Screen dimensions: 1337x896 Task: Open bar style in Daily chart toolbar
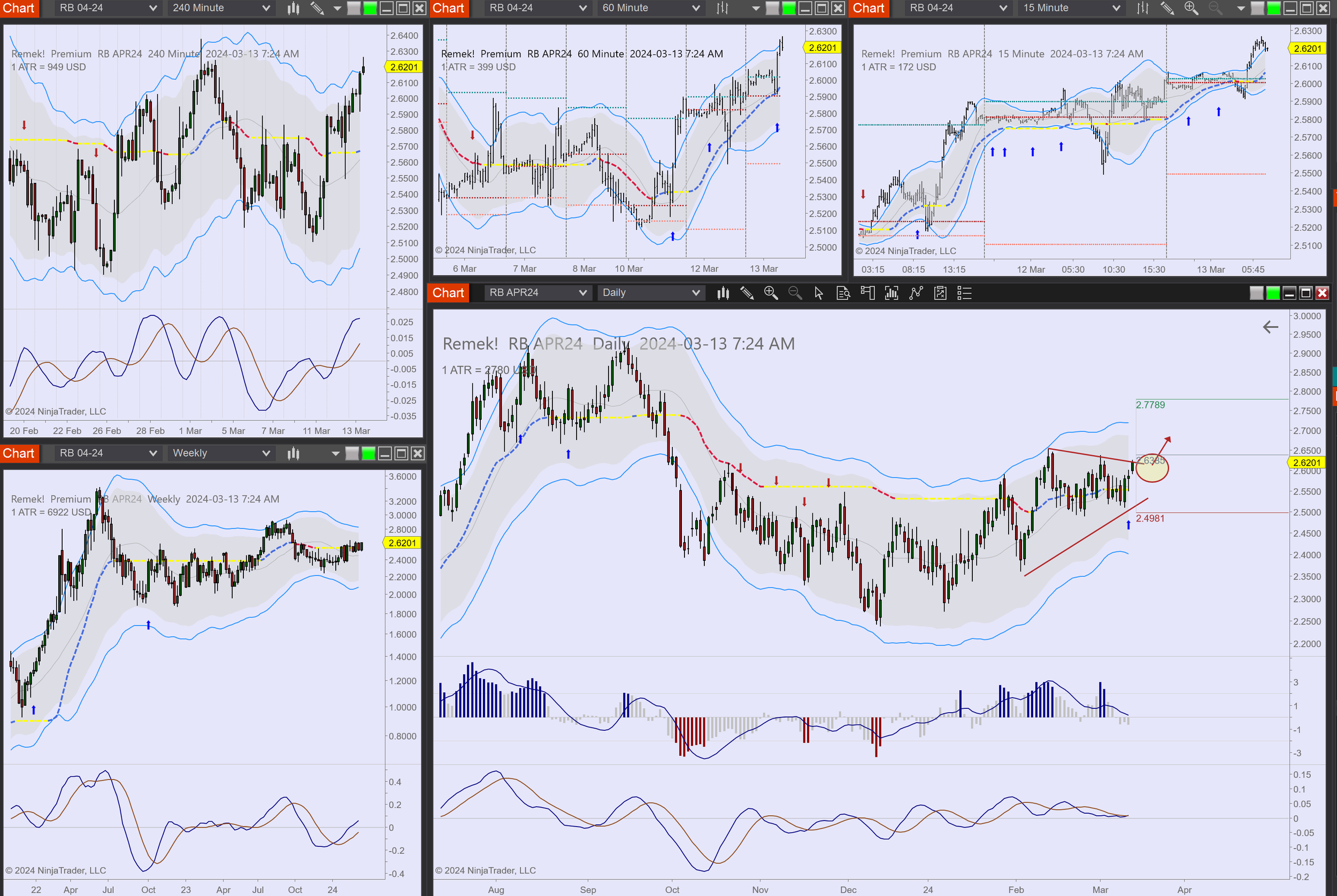click(723, 293)
